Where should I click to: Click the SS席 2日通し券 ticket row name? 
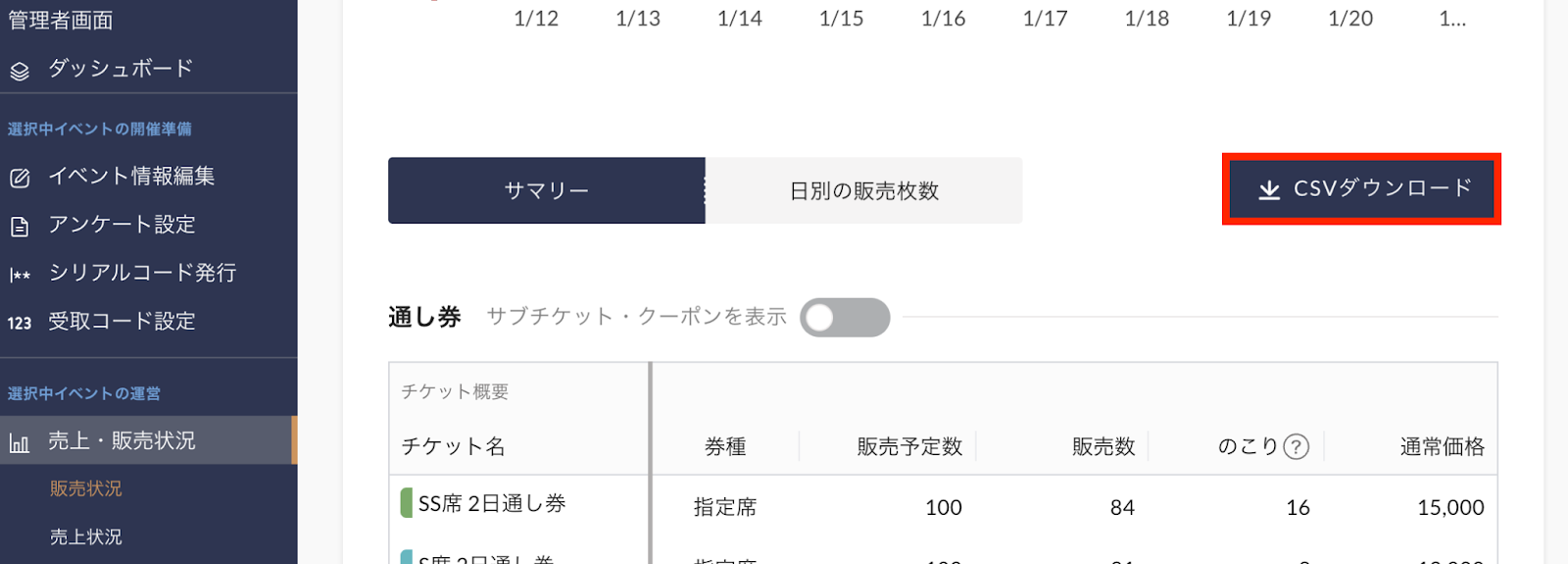(x=492, y=504)
